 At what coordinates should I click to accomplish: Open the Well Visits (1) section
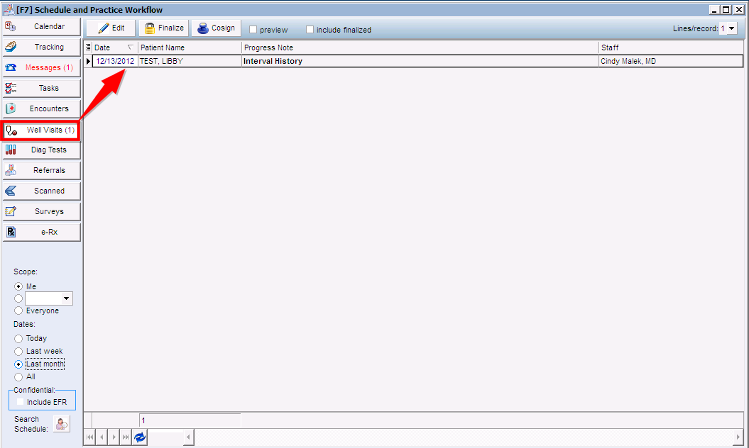(41, 130)
